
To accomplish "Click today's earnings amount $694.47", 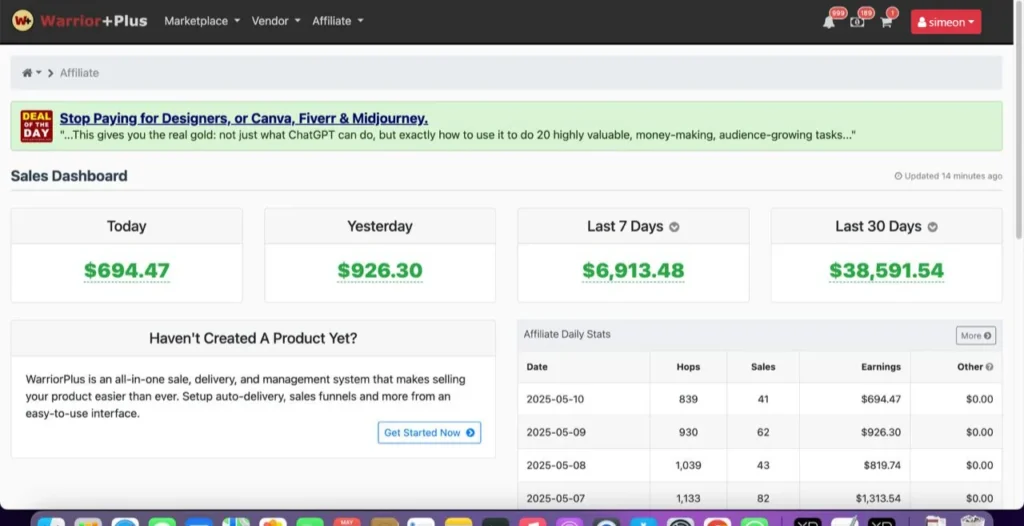I will (x=126, y=270).
